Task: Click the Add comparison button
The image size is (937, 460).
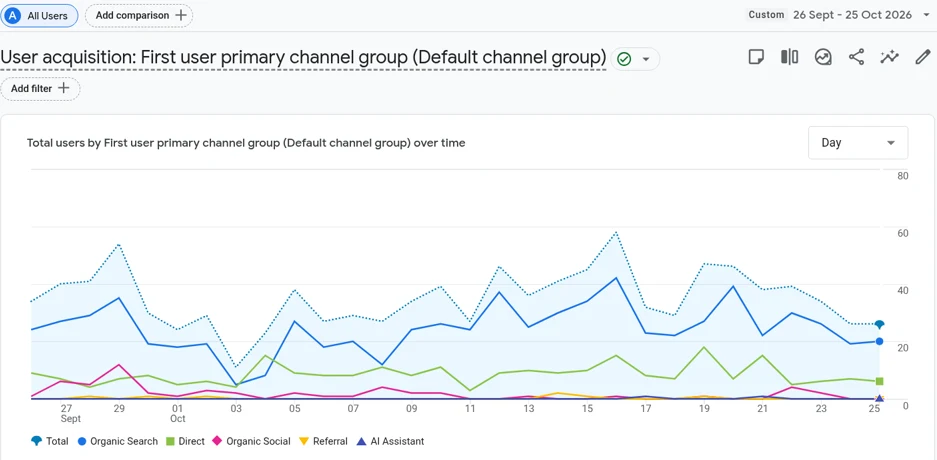Action: point(139,16)
